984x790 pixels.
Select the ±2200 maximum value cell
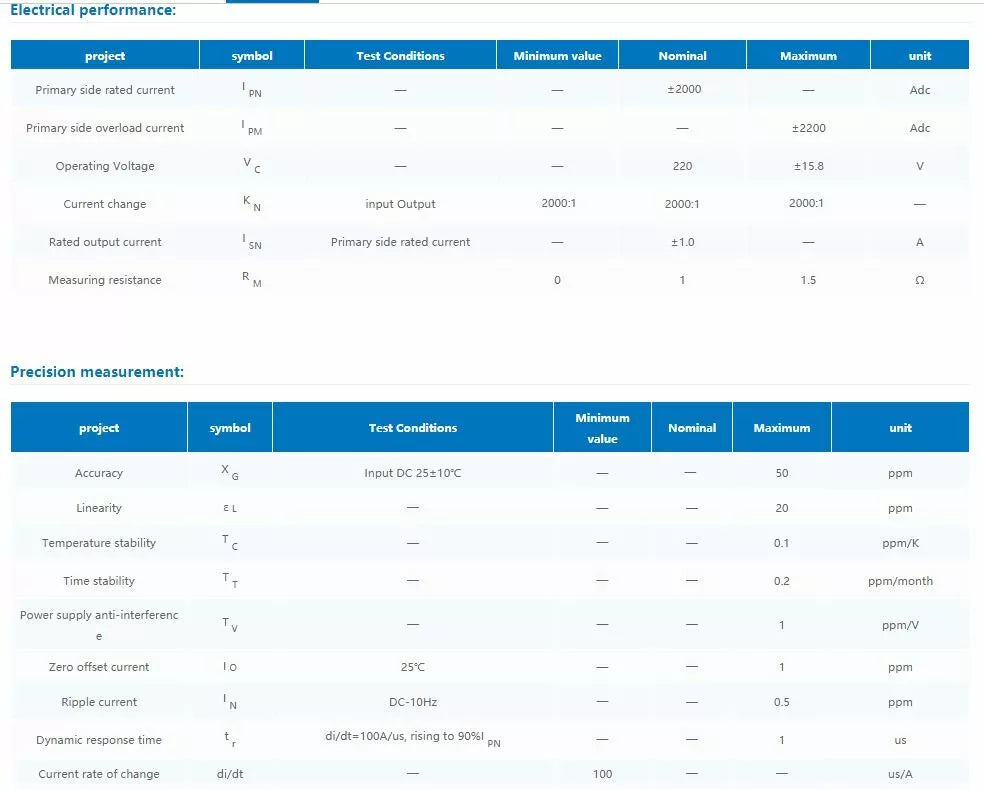[808, 128]
